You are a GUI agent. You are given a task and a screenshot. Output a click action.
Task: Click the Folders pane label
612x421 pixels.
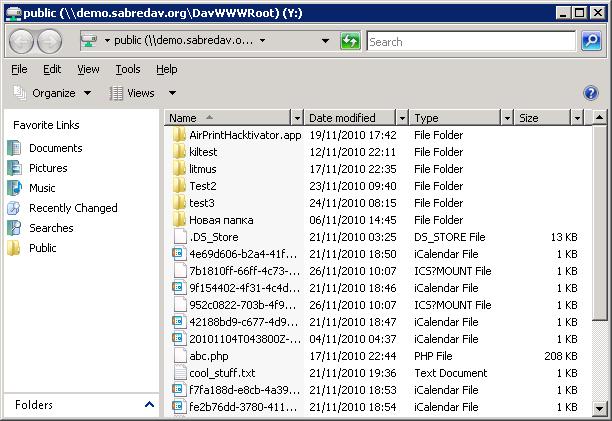34,405
